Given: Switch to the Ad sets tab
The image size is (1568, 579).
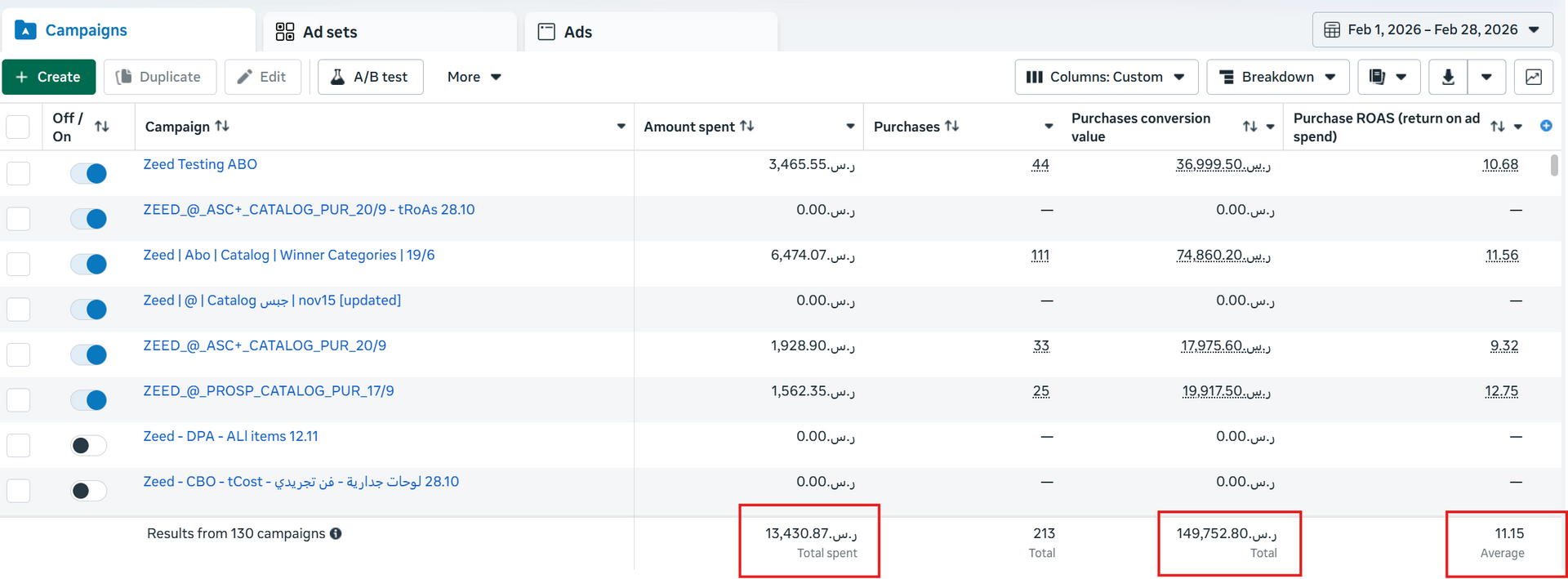Looking at the screenshot, I should pyautogui.click(x=390, y=32).
